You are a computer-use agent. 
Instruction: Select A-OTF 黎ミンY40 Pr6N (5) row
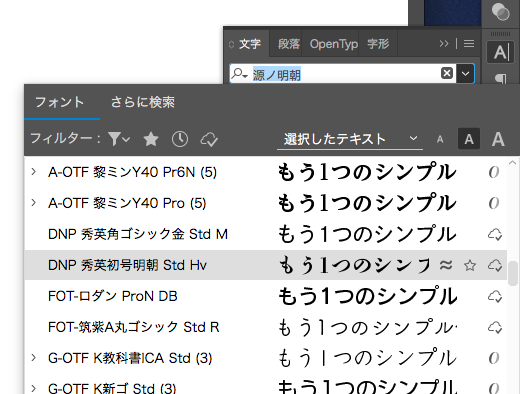266,172
